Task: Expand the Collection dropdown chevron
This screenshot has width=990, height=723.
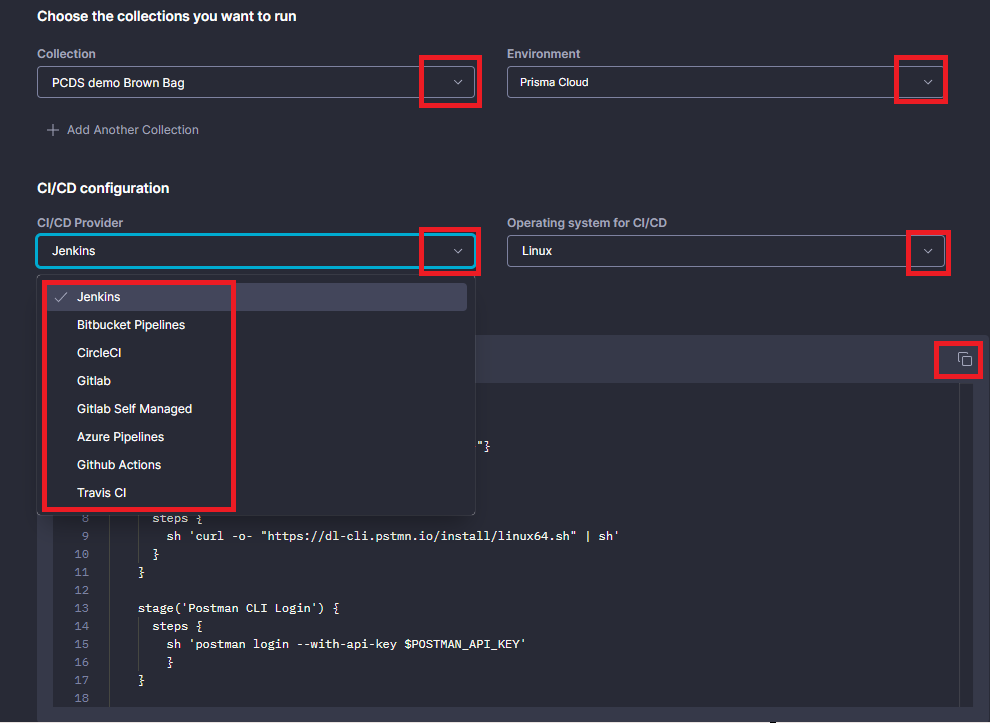Action: (457, 83)
